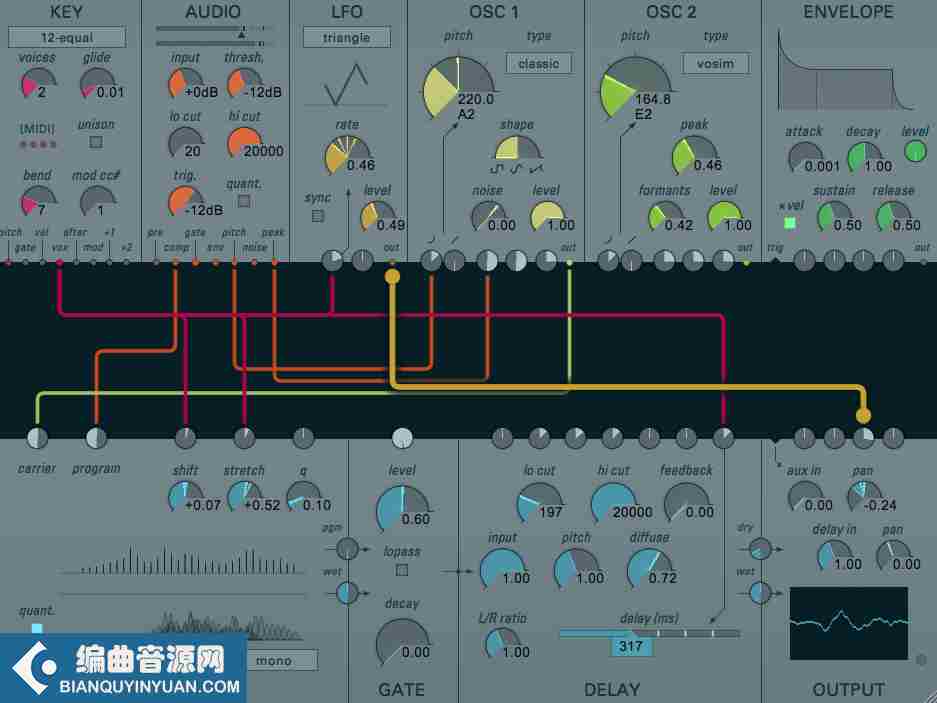Screen dimensions: 937x703
Task: Click the envelope release knob
Action: click(893, 216)
